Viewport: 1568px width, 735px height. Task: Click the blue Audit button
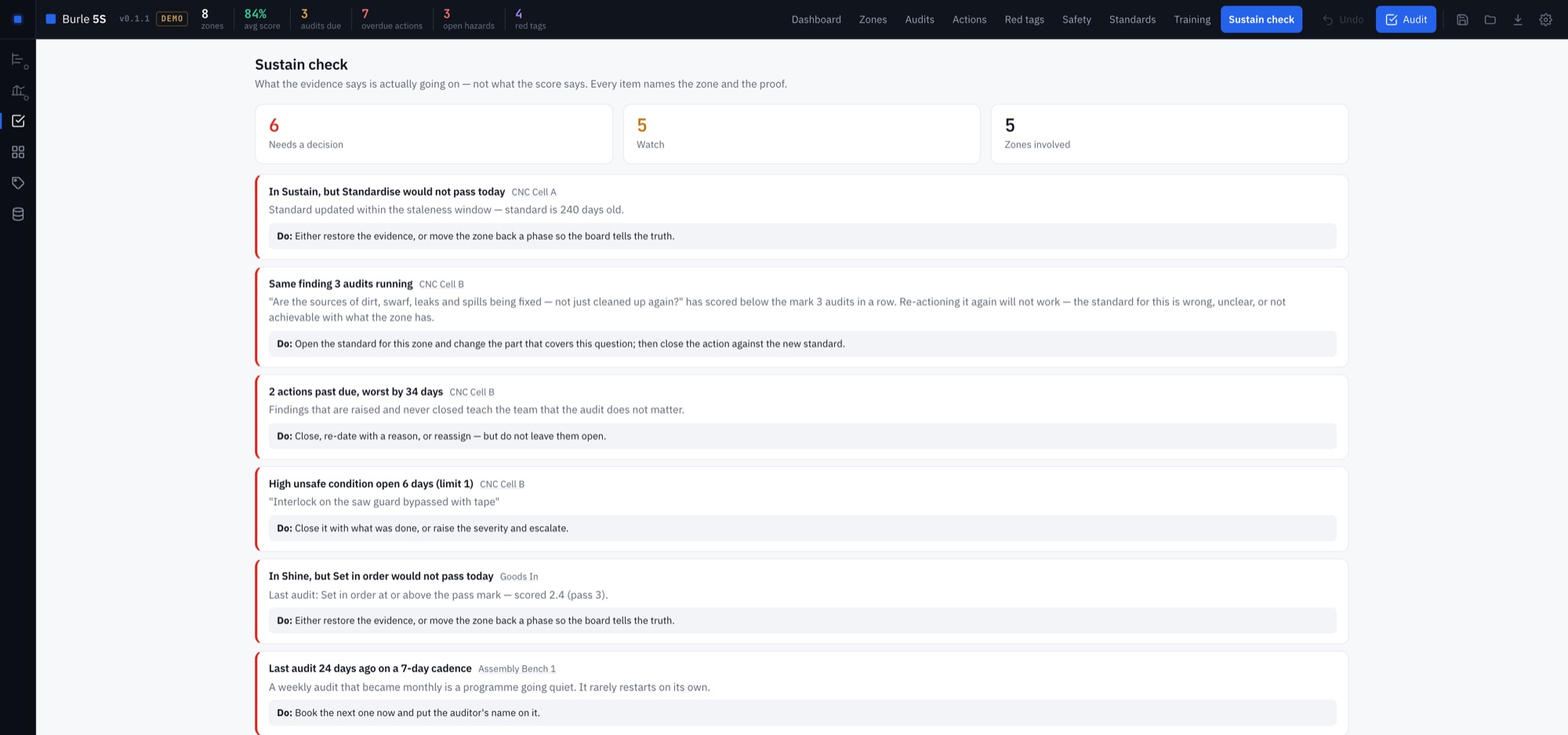coord(1406,20)
